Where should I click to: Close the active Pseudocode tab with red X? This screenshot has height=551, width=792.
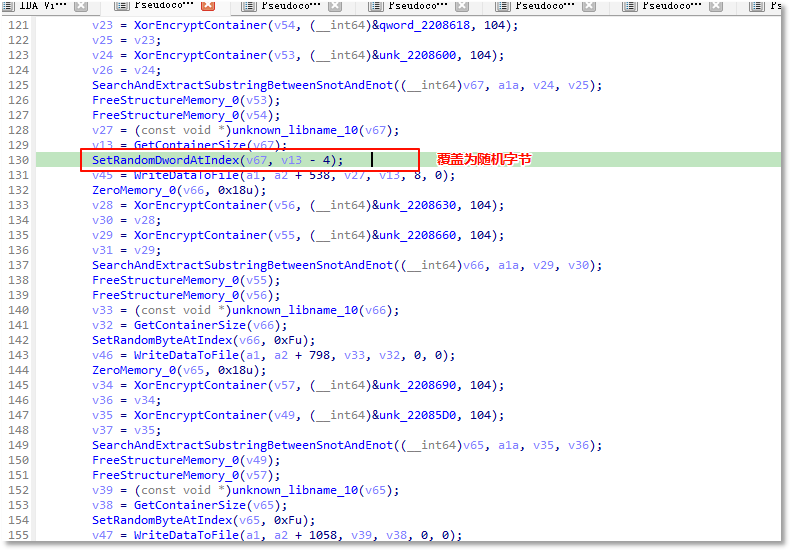pos(208,6)
